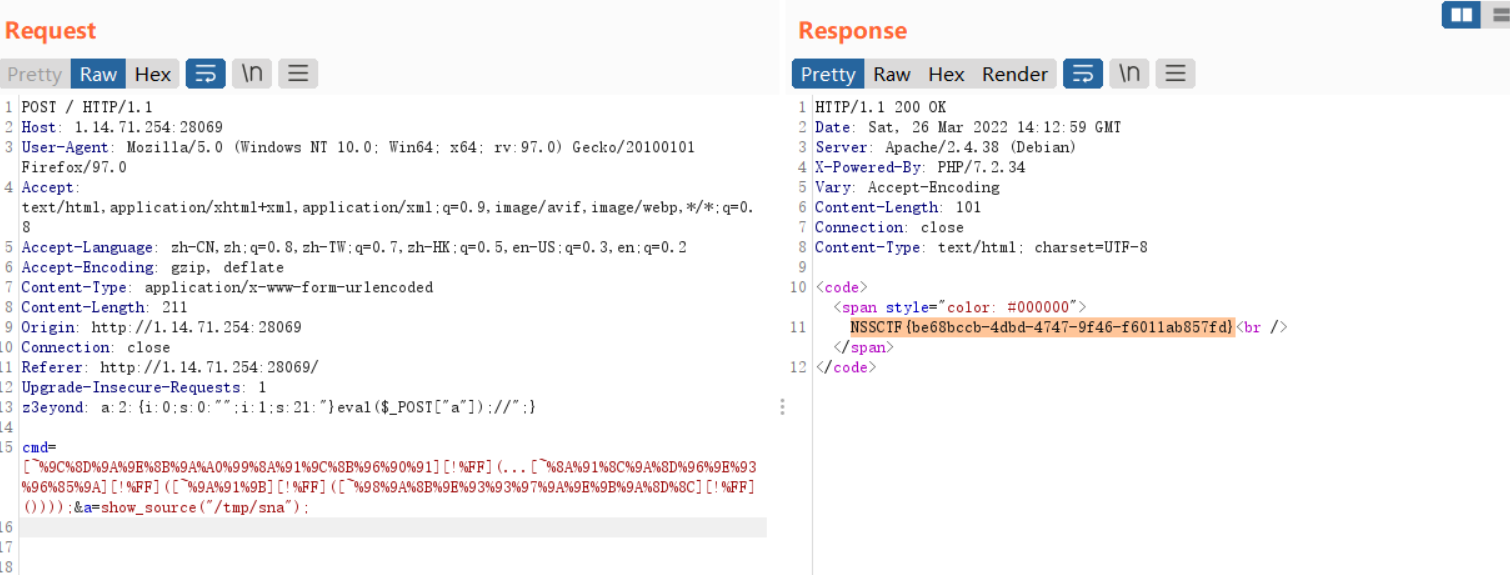Click the Date header in response
Screen dimensions: 1510x575
(968, 127)
